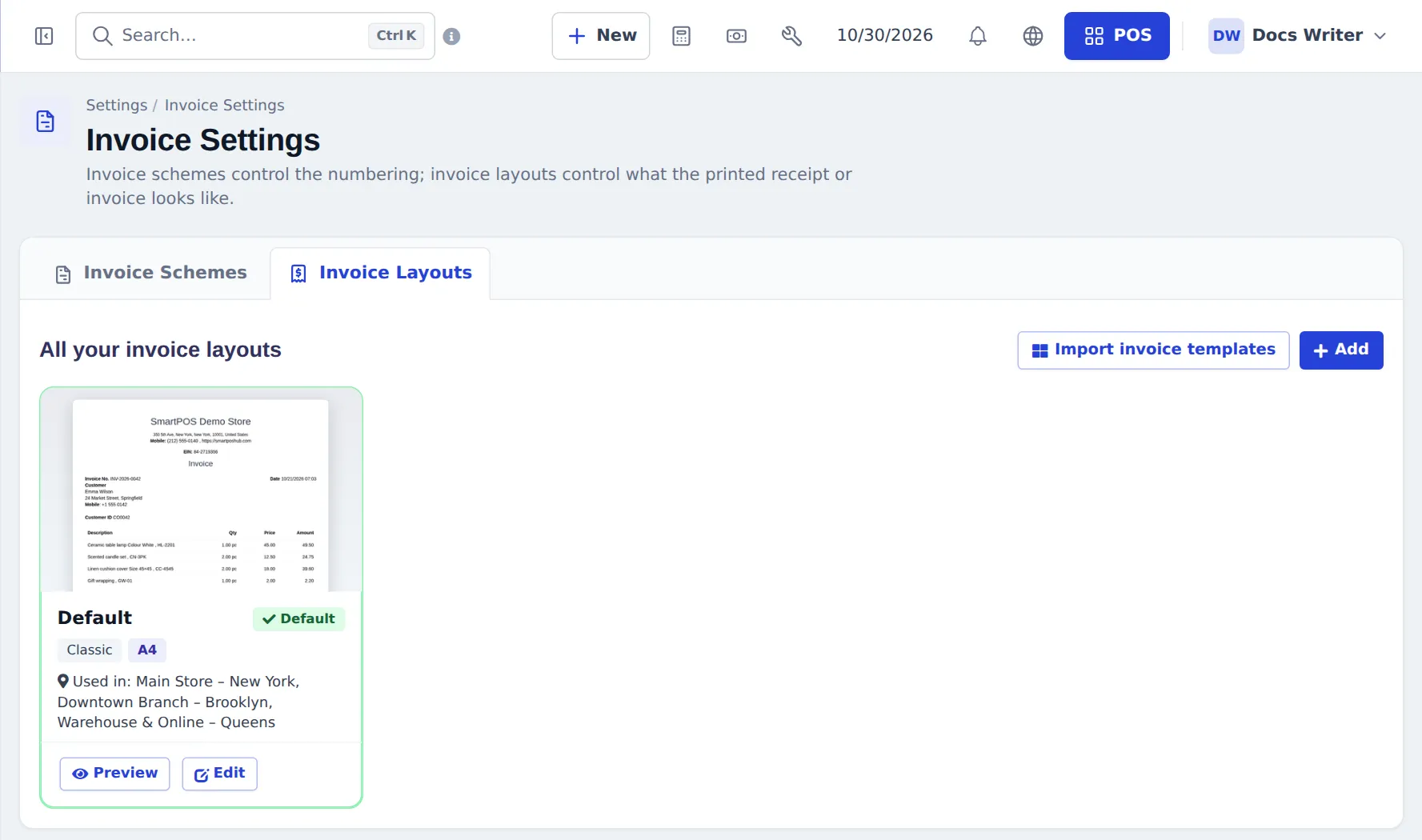Viewport: 1422px width, 840px height.
Task: Click the A4 paper size tag
Action: pyautogui.click(x=147, y=650)
